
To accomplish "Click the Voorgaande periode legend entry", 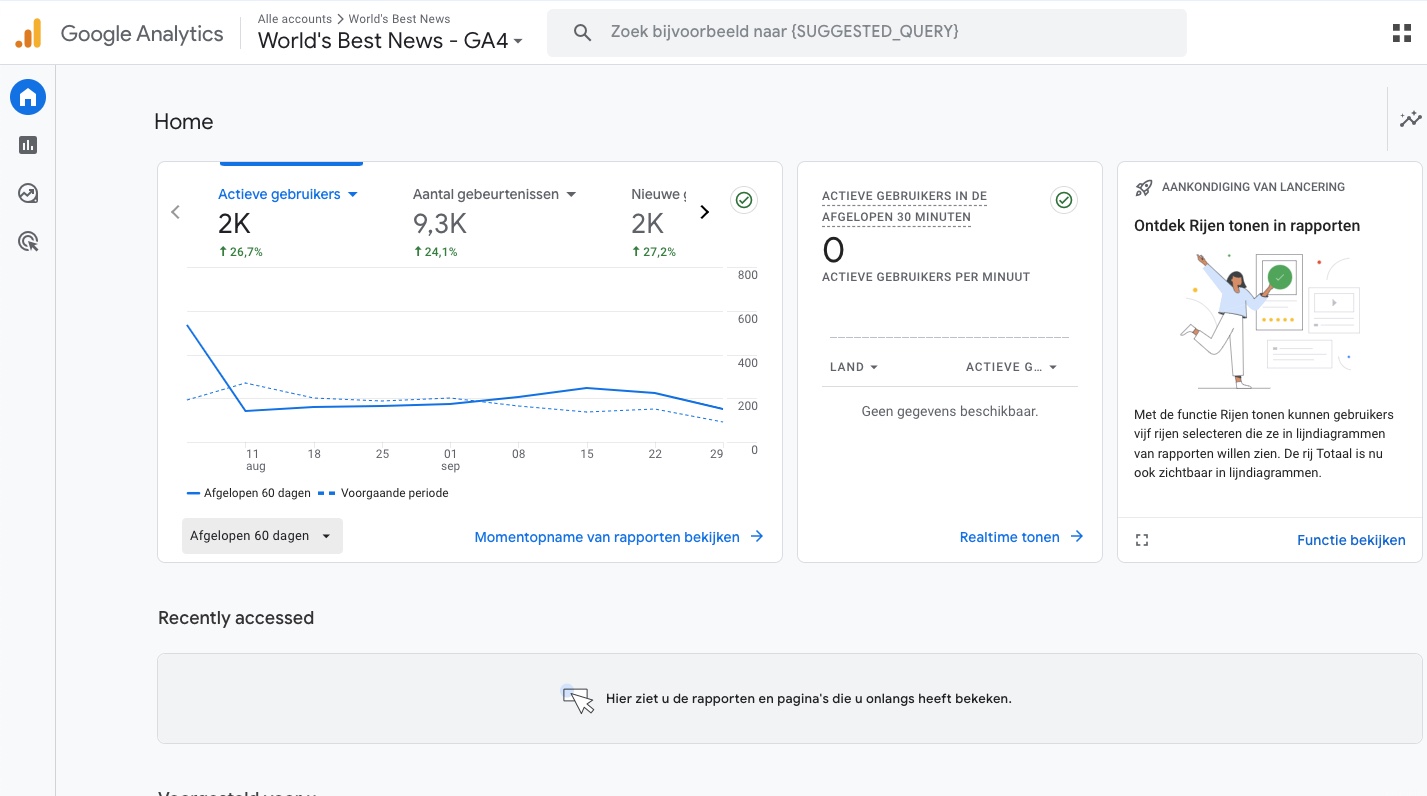I will click(384, 493).
